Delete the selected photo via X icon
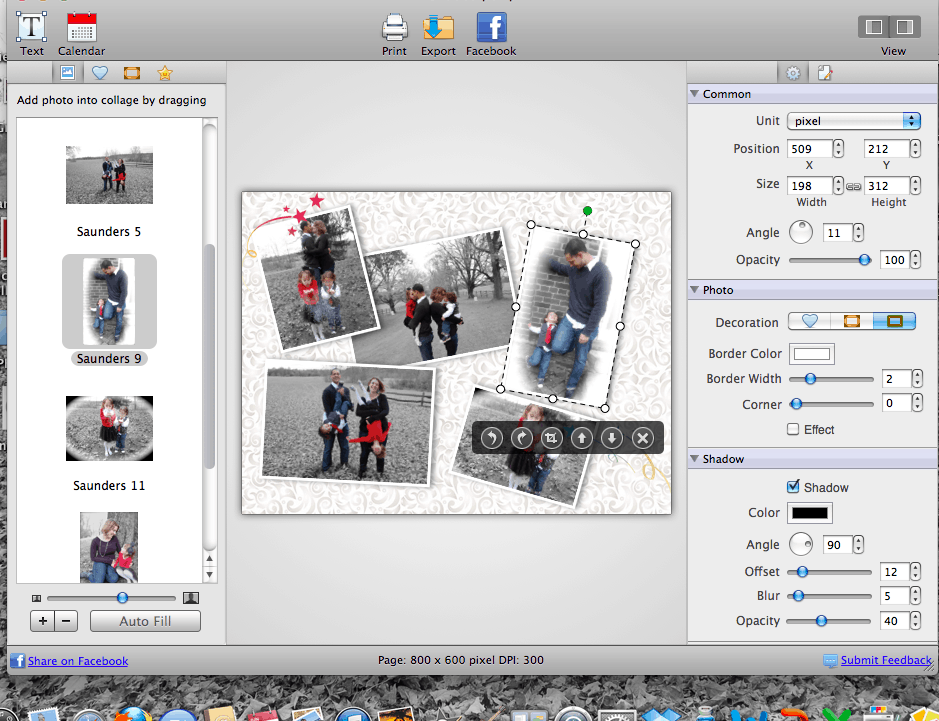The height and width of the screenshot is (721, 939). click(641, 437)
